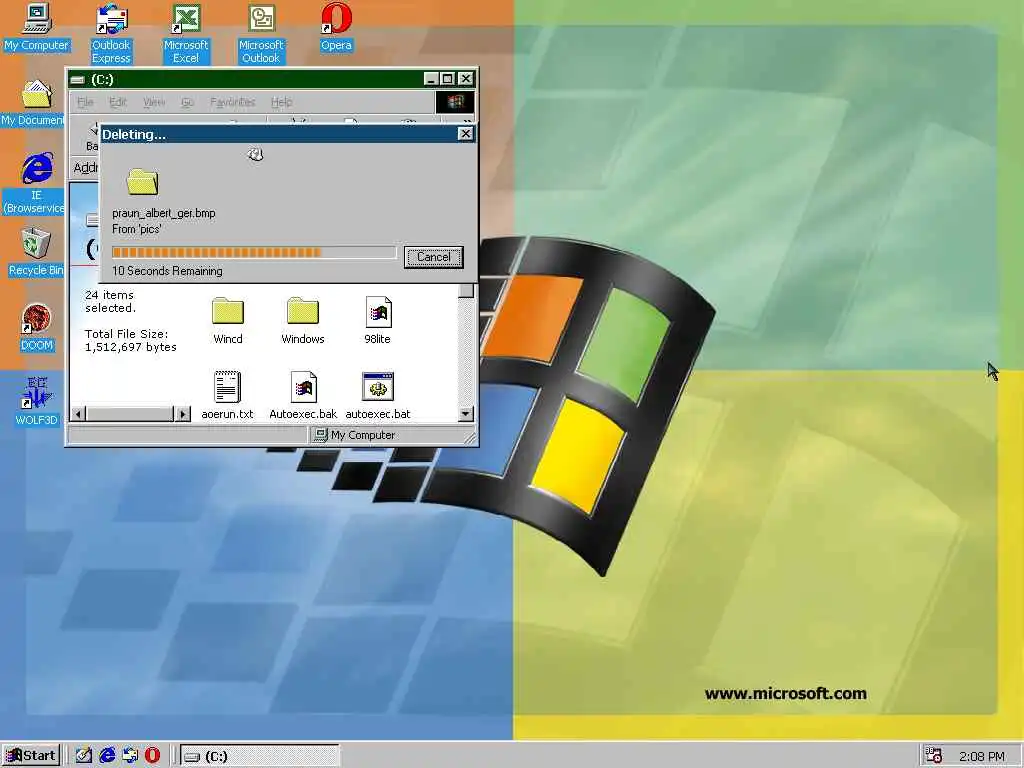Cancel the deleting operation
The height and width of the screenshot is (768, 1024).
tap(434, 257)
